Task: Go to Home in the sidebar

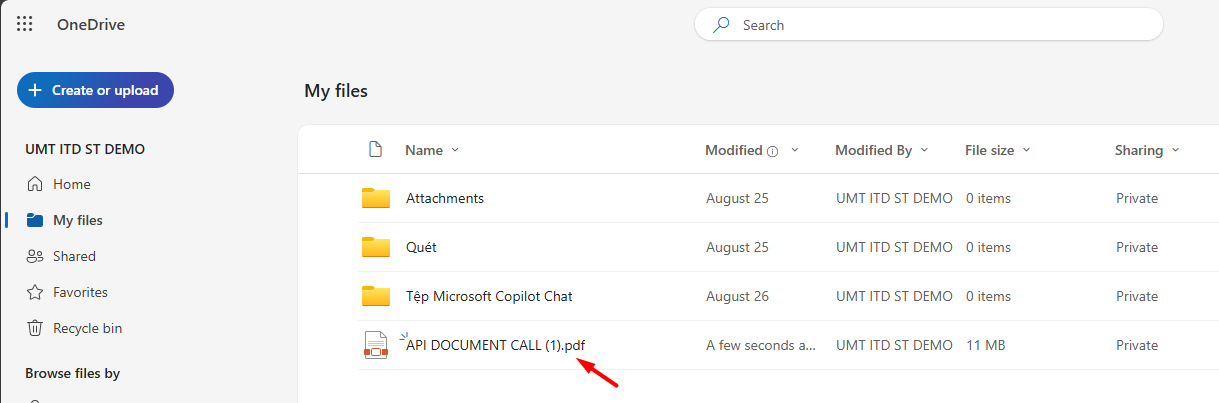Action: 71,184
